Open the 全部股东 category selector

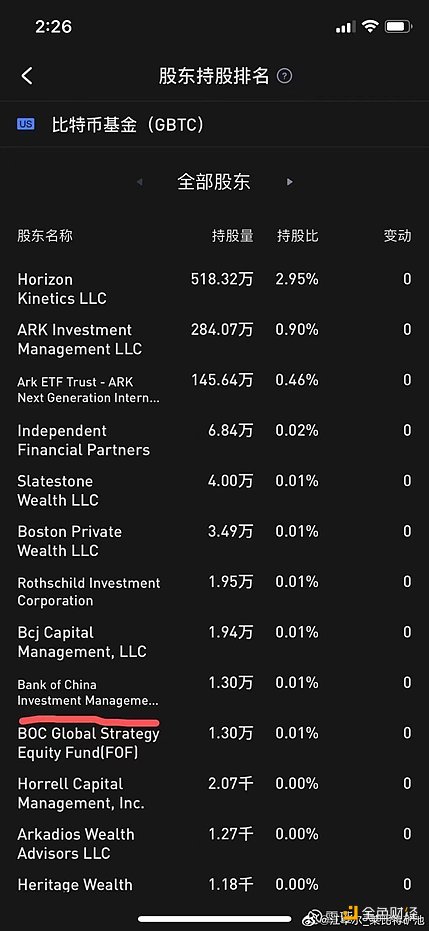[214, 182]
